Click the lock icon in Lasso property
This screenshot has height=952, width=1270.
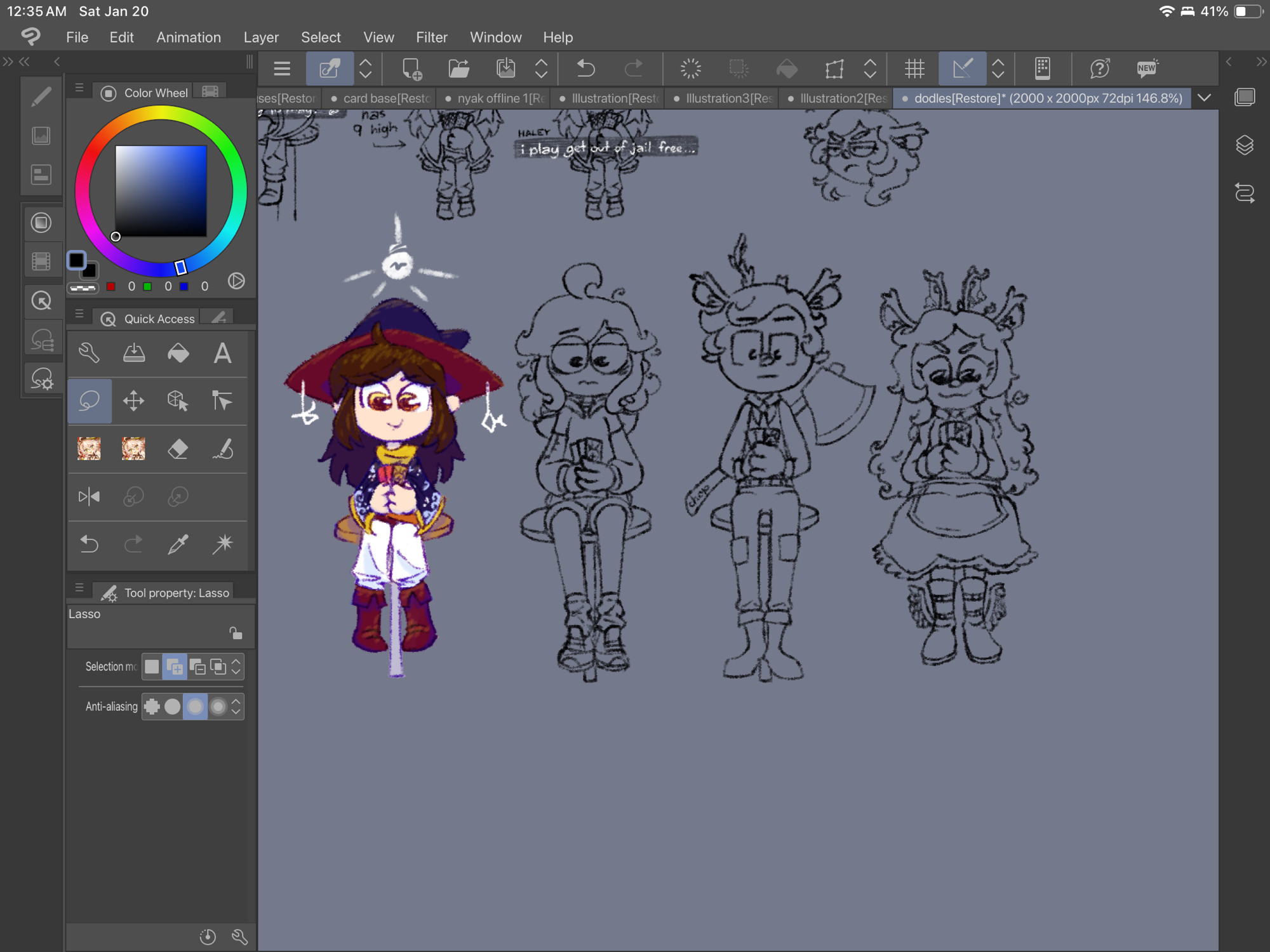tap(236, 633)
